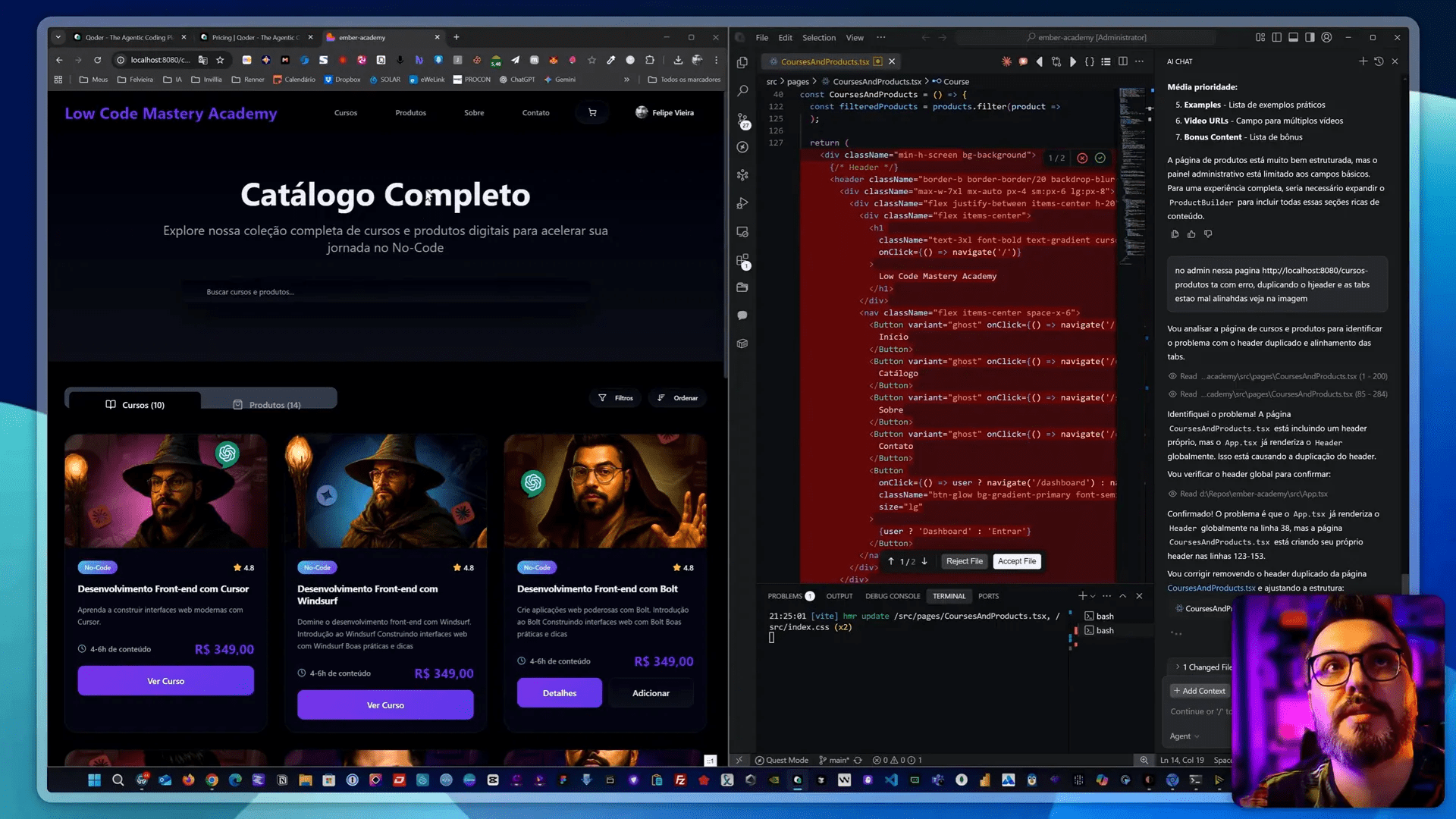Click Add Context in AI chat
Image resolution: width=1456 pixels, height=819 pixels.
point(1200,691)
